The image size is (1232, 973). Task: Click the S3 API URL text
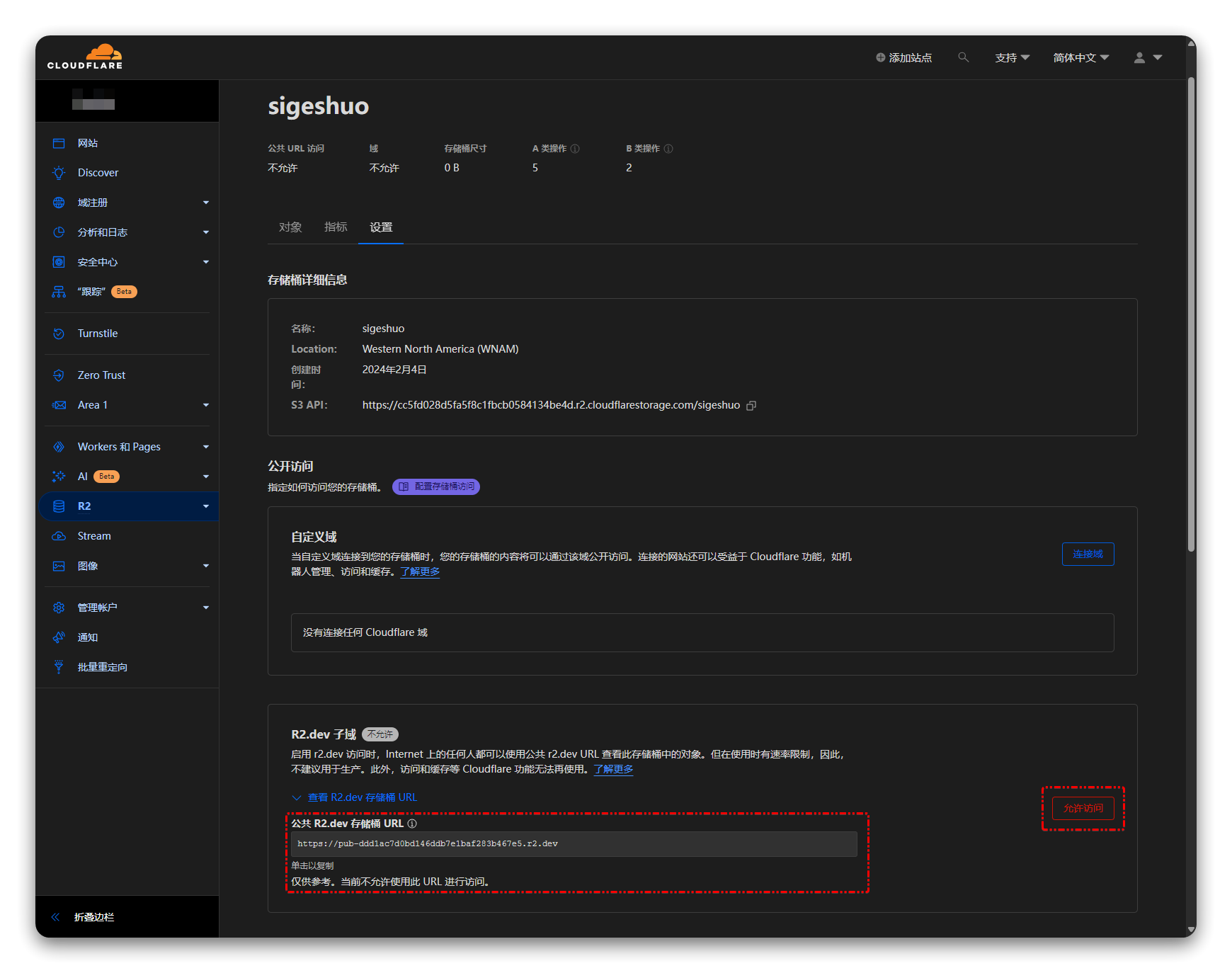(x=551, y=405)
